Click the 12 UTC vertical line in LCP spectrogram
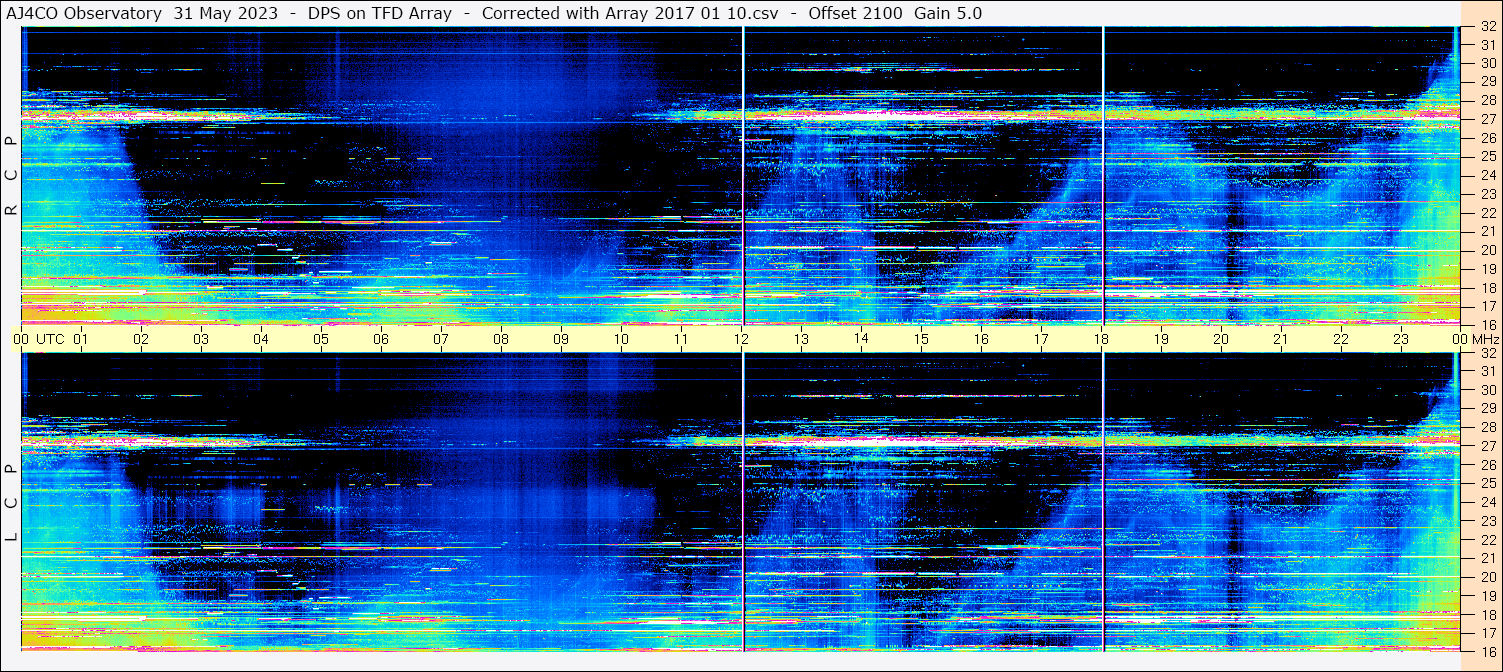 coord(744,501)
